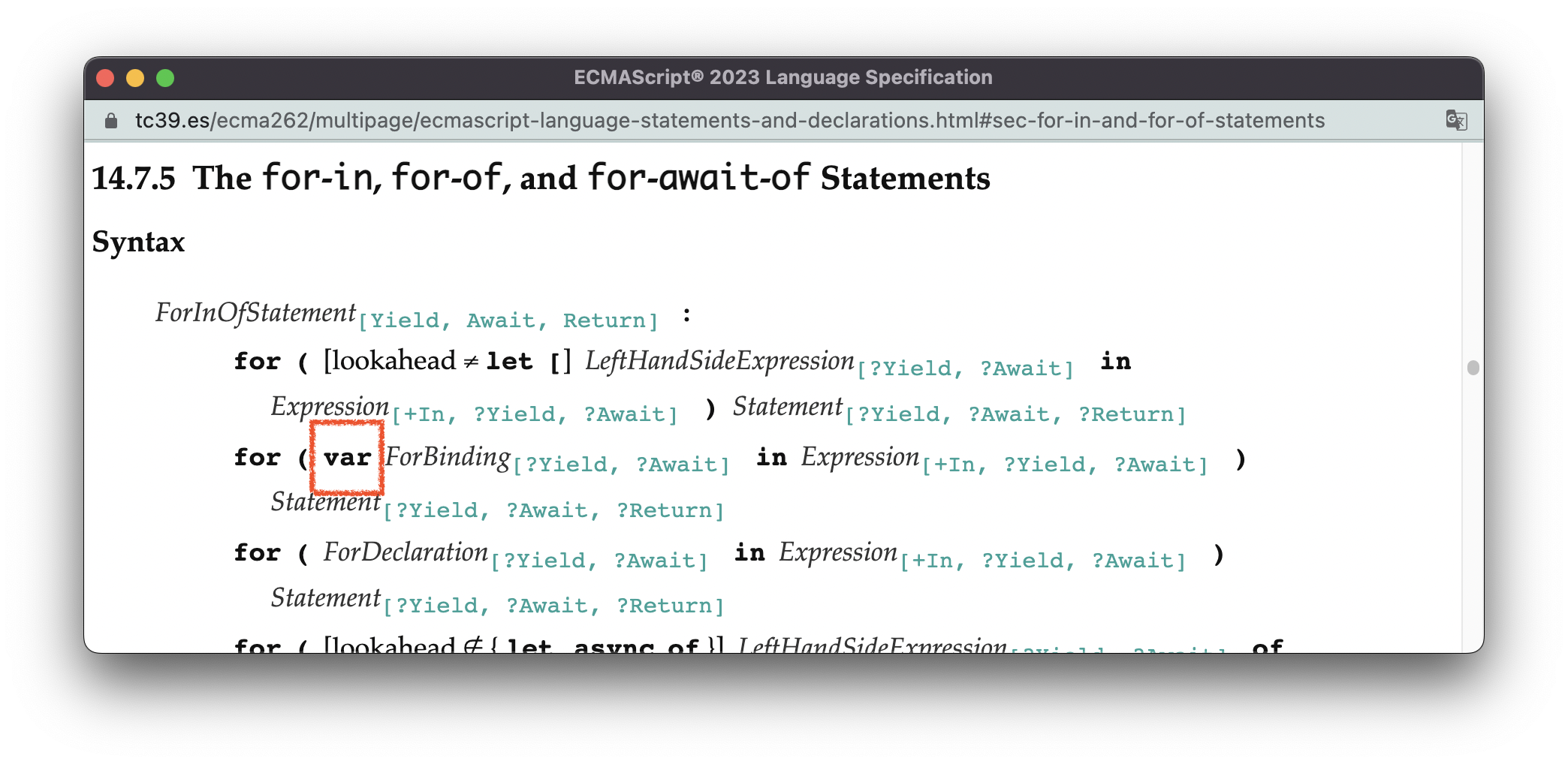Click the lock icon in the address bar

coord(111,121)
